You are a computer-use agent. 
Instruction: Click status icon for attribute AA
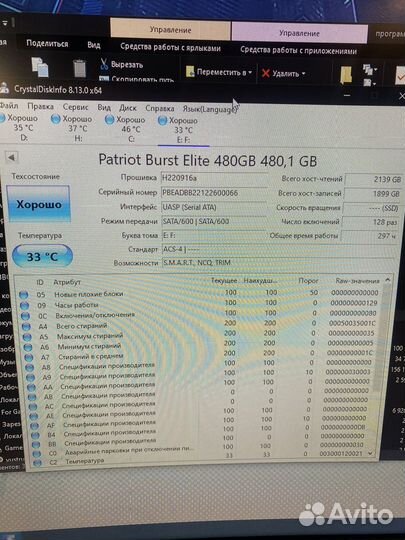click(x=31, y=388)
